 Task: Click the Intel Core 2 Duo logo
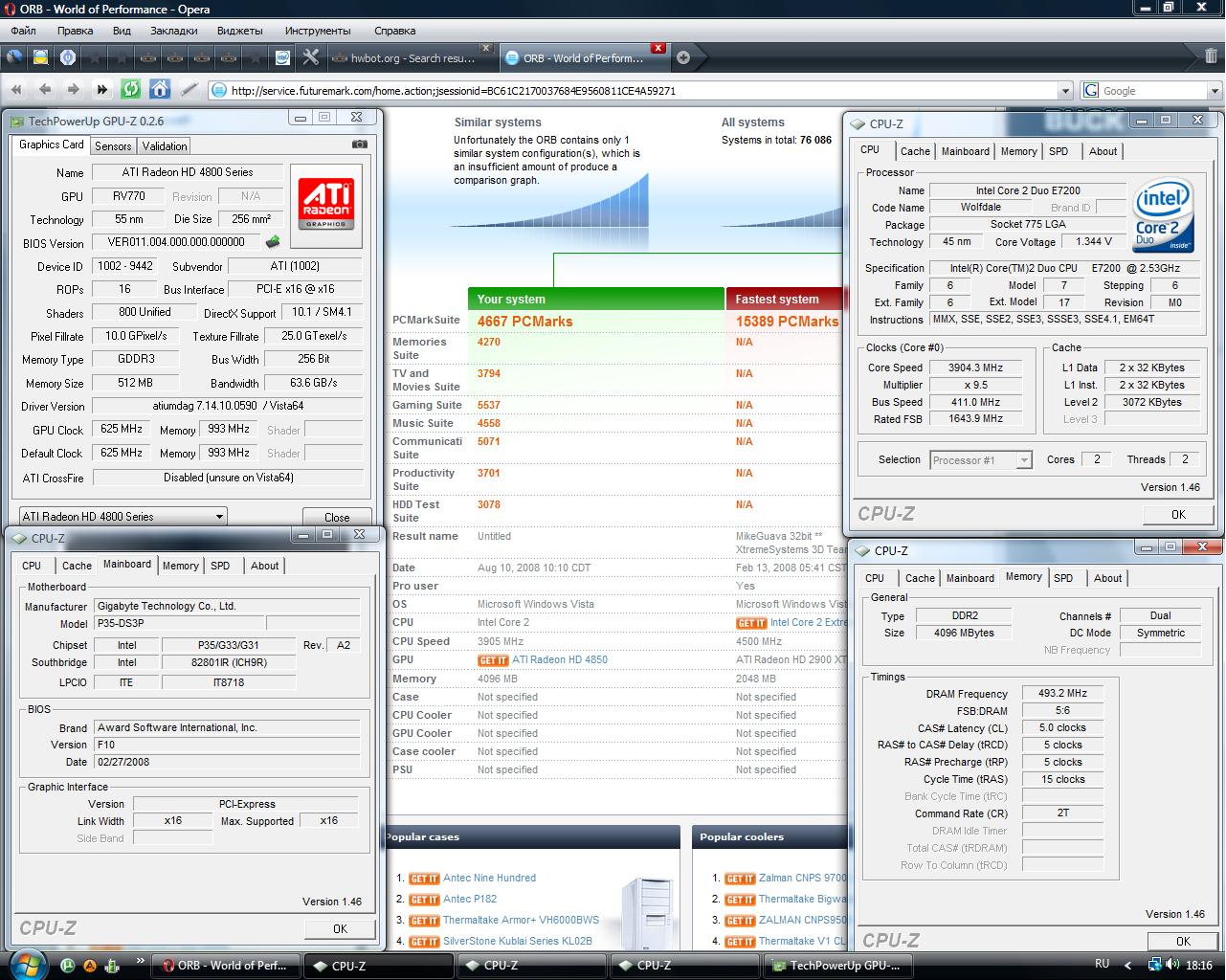pyautogui.click(x=1162, y=215)
